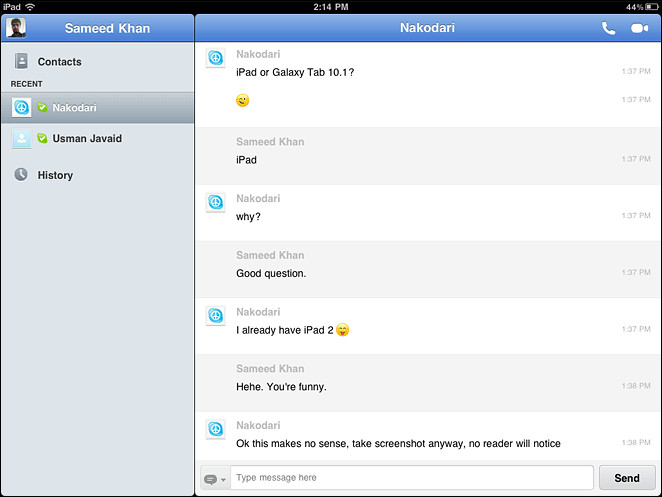Start a voice call with Nakodari
Viewport: 662px width, 497px height.
608,28
